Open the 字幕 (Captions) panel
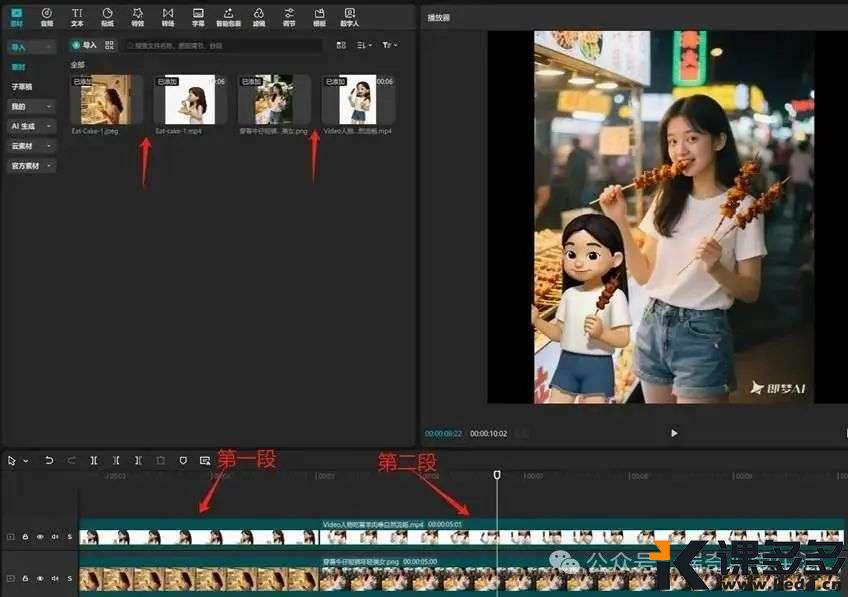This screenshot has height=597, width=848. point(198,16)
